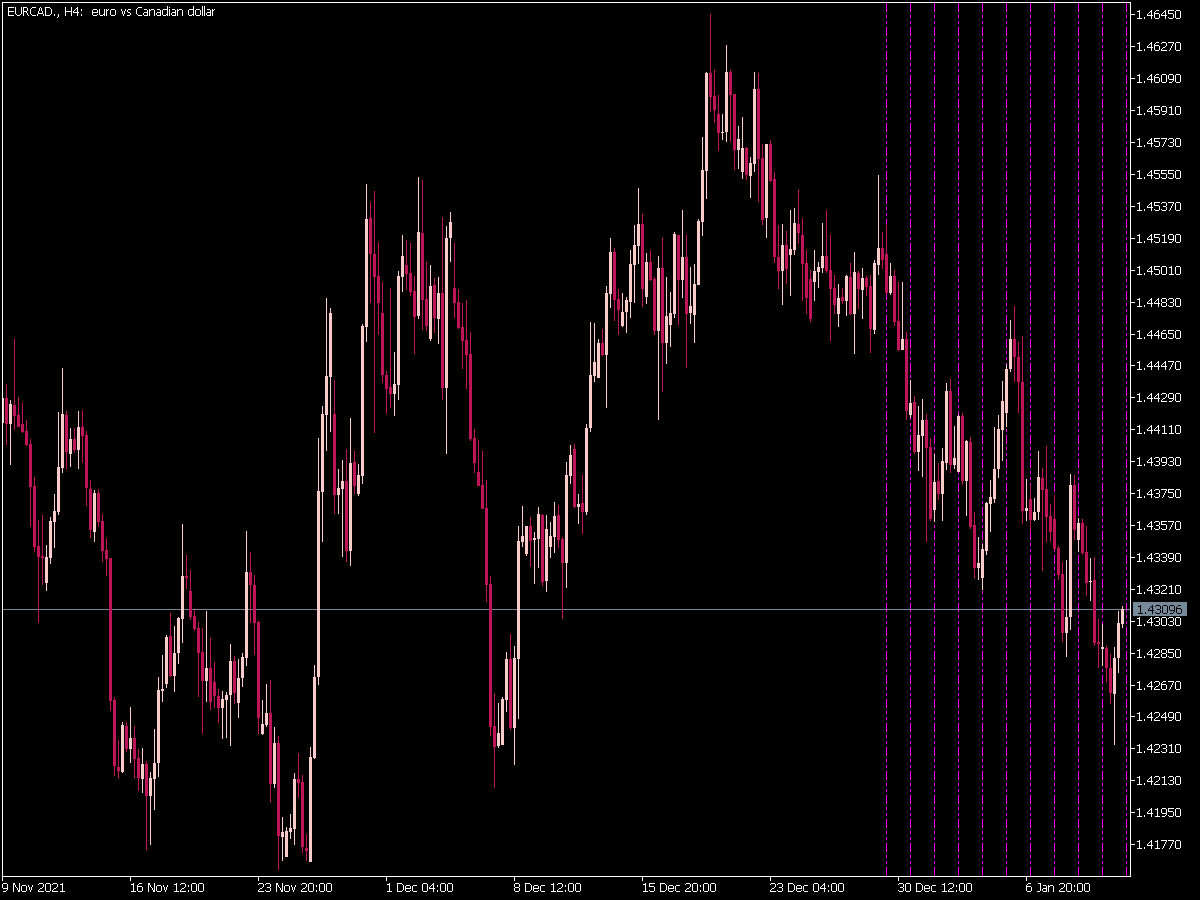Click the 1.43930 price axis label
Screen dimensions: 1200x900
tap(1160, 461)
